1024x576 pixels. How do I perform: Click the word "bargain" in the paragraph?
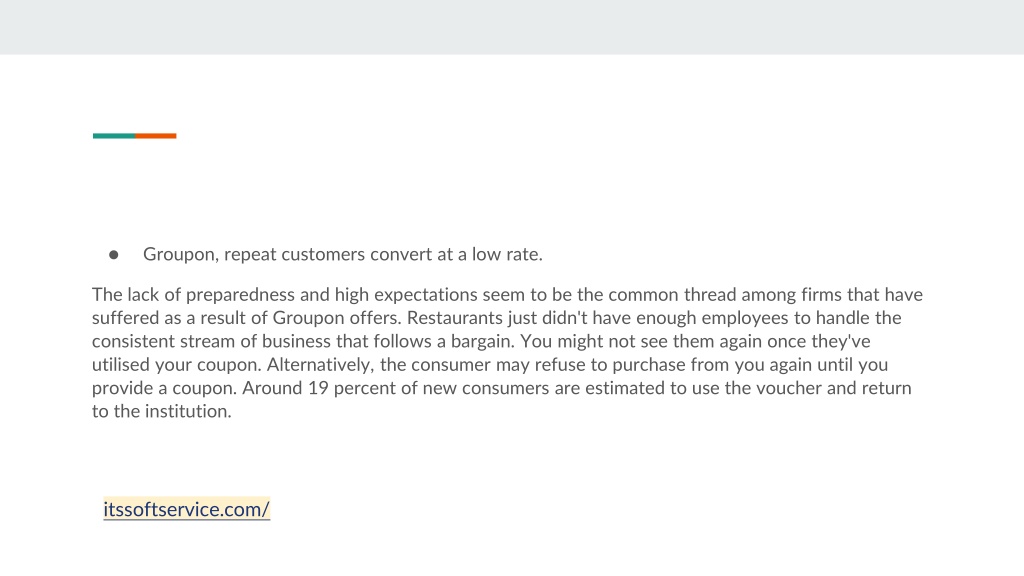479,342
